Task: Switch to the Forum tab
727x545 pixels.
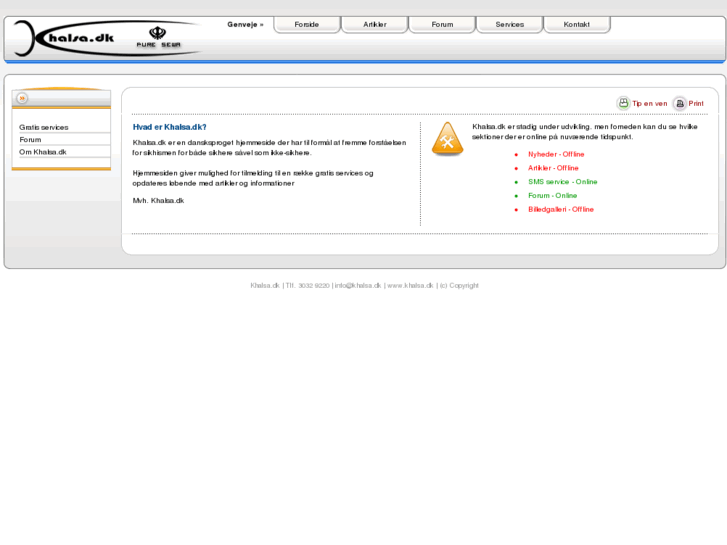Action: coord(442,25)
